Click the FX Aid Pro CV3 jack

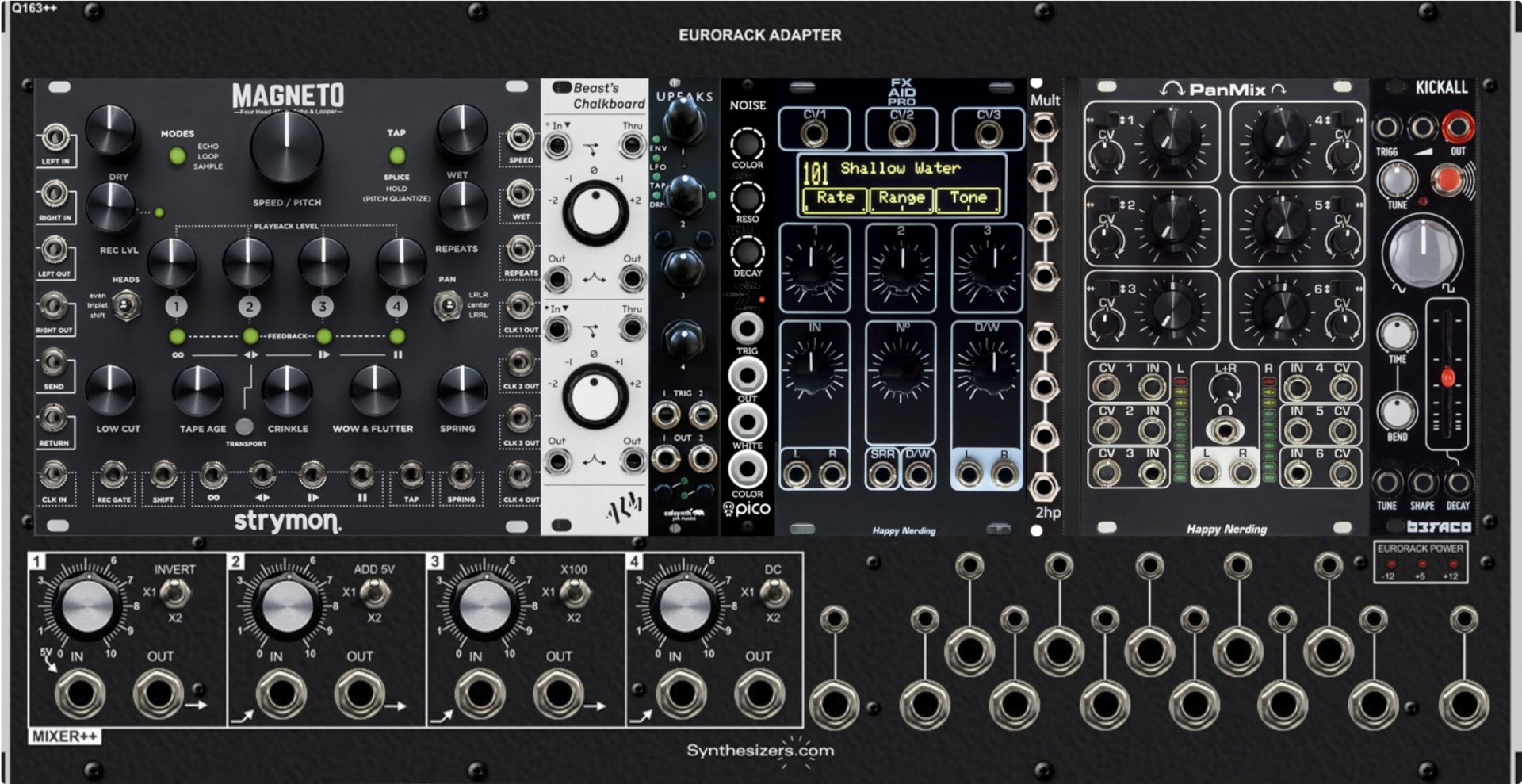(988, 134)
